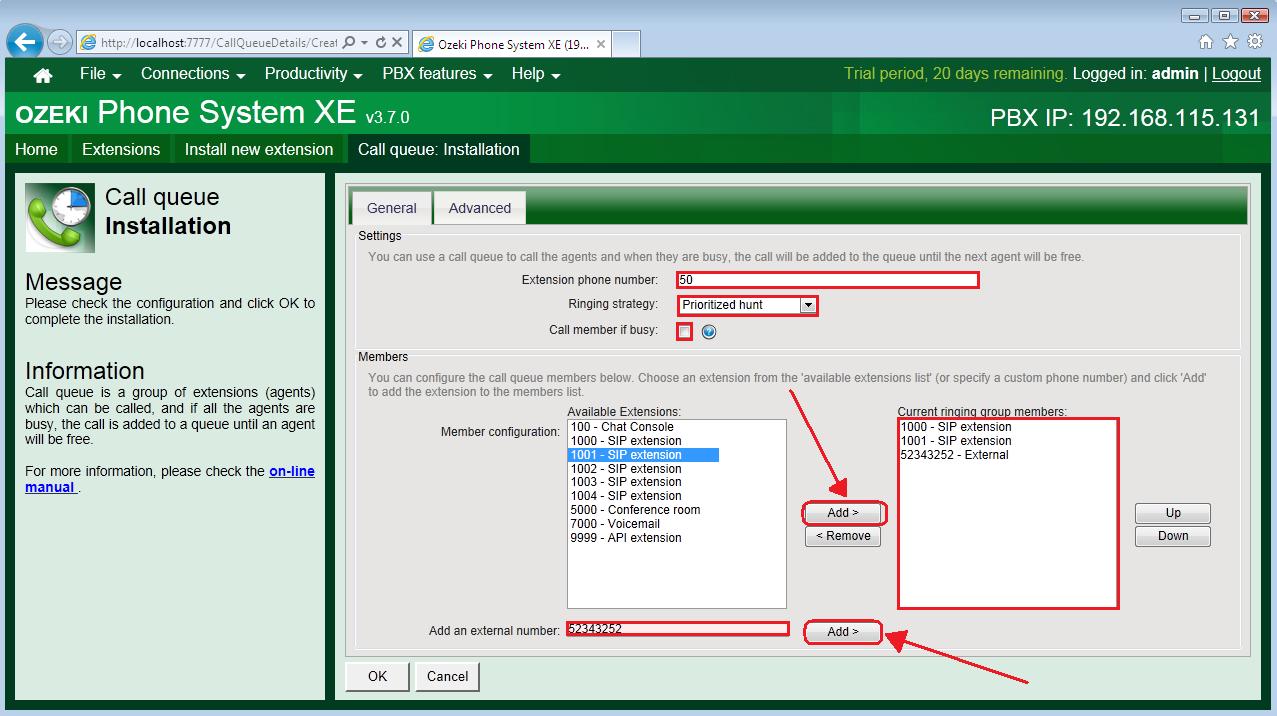Screen dimensions: 1277x716
Task: Click the Home house icon in green navigation bar
Action: [40, 74]
